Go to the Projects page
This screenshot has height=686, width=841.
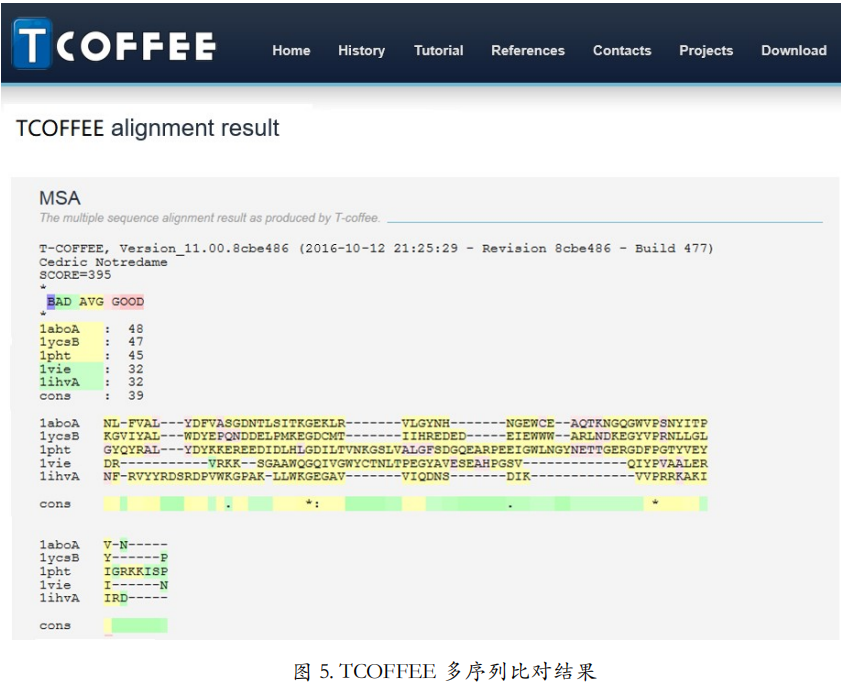706,50
